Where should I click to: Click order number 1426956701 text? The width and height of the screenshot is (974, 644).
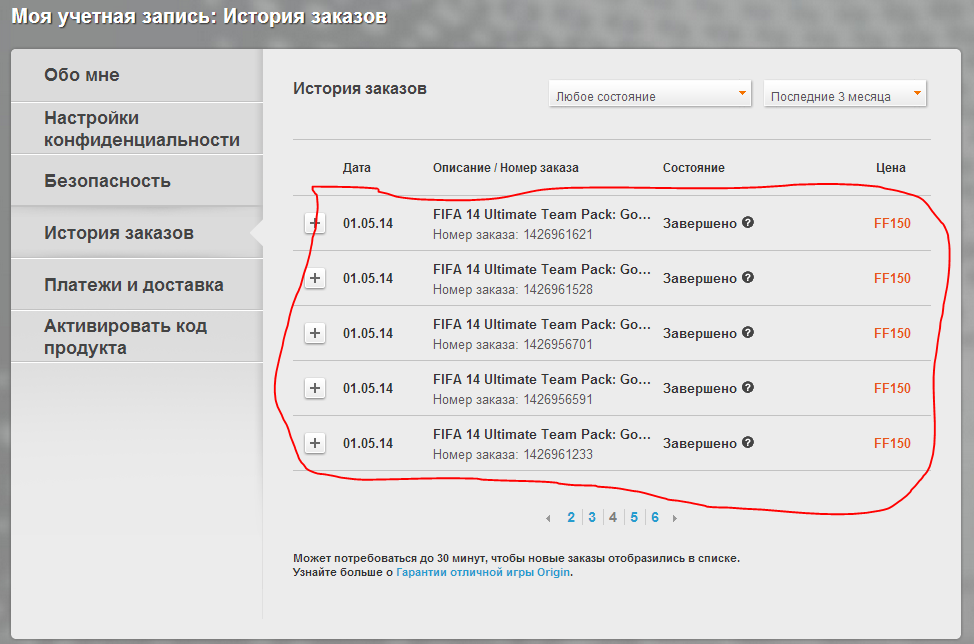point(558,345)
